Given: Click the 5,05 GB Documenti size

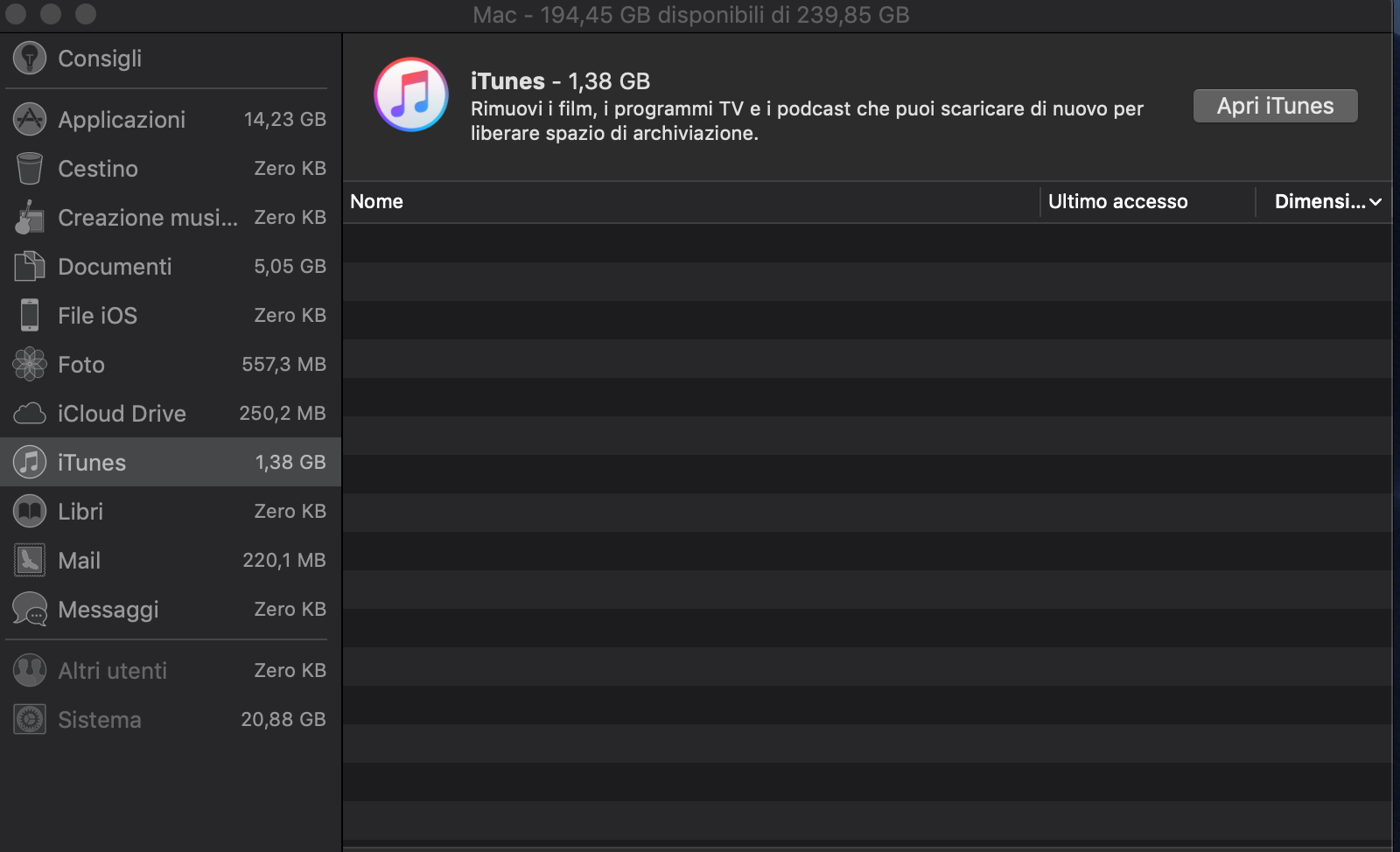Looking at the screenshot, I should pos(290,267).
